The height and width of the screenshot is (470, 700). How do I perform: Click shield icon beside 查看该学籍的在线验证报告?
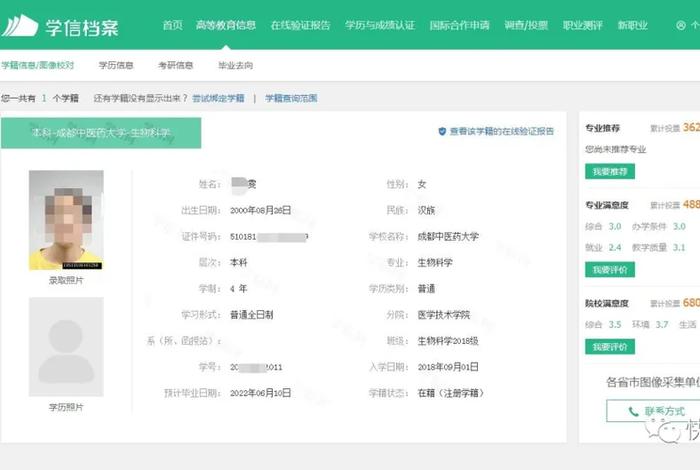coord(442,131)
